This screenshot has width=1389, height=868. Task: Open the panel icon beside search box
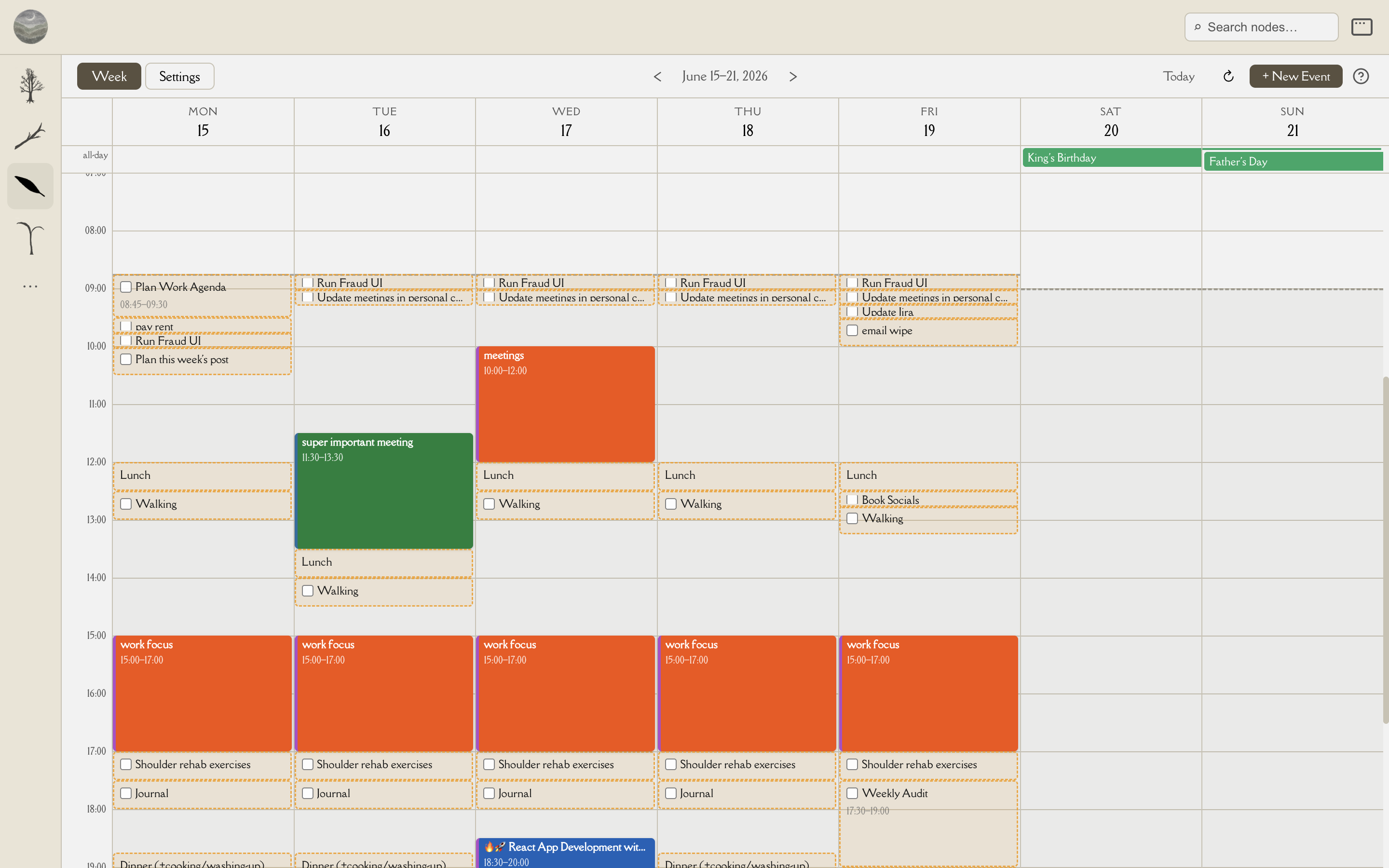1362,27
